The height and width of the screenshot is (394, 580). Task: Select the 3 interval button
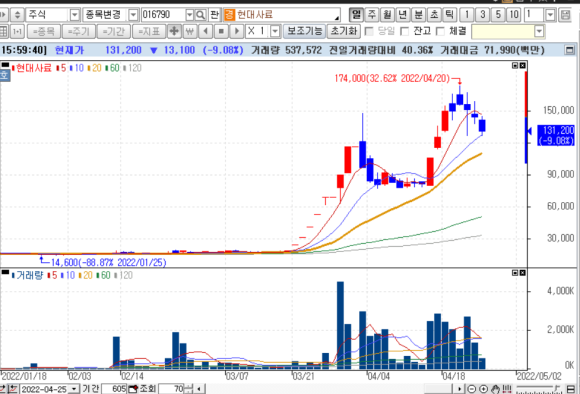coord(482,15)
